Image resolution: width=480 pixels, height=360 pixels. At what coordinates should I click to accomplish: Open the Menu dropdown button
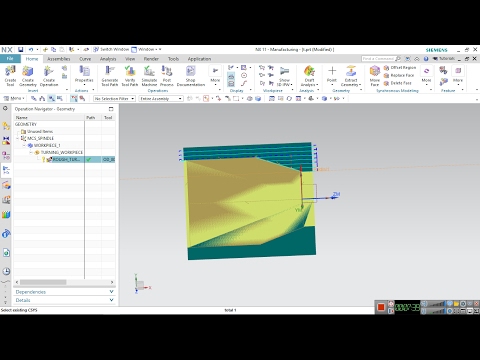tap(14, 98)
